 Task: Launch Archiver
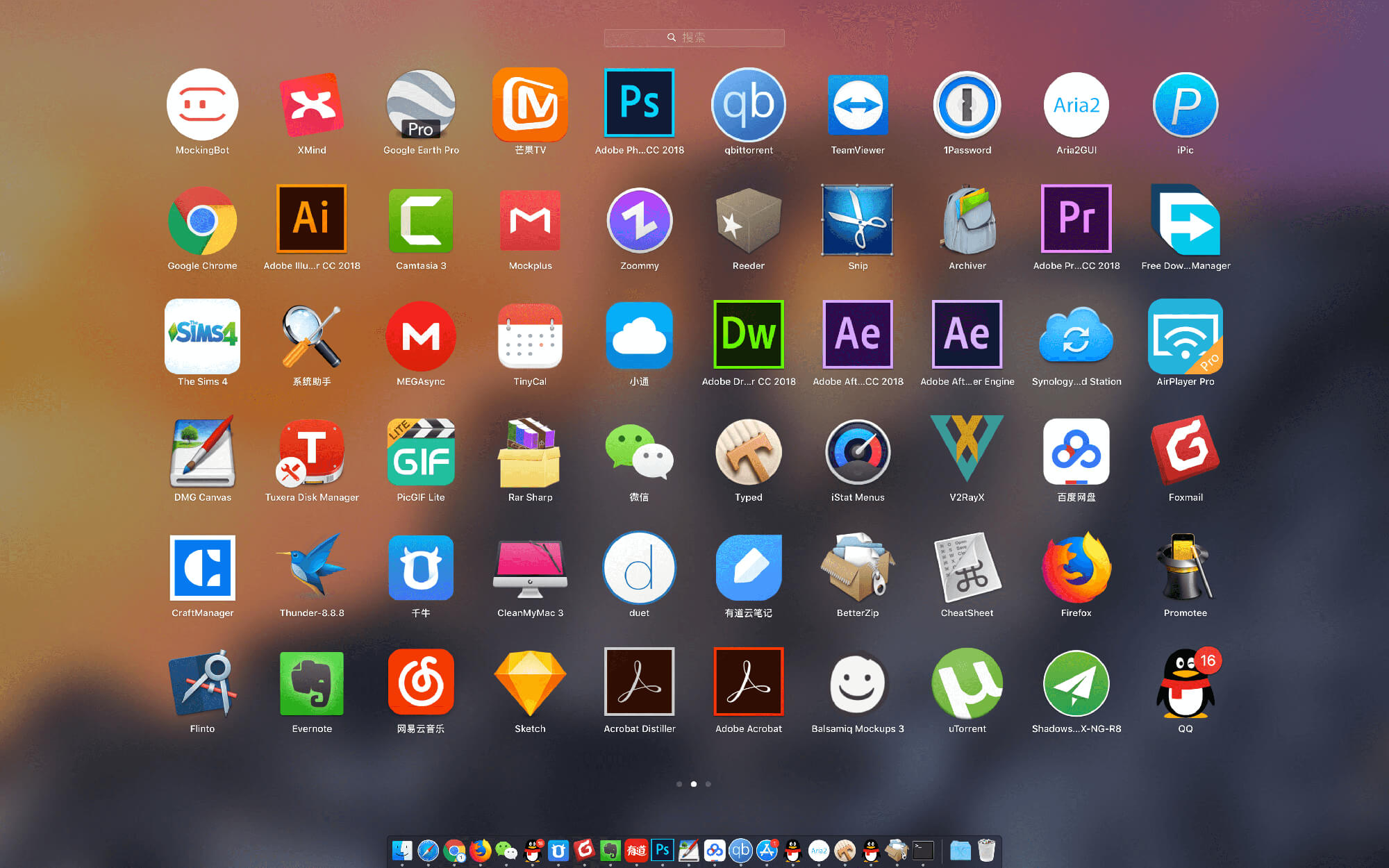point(967,221)
